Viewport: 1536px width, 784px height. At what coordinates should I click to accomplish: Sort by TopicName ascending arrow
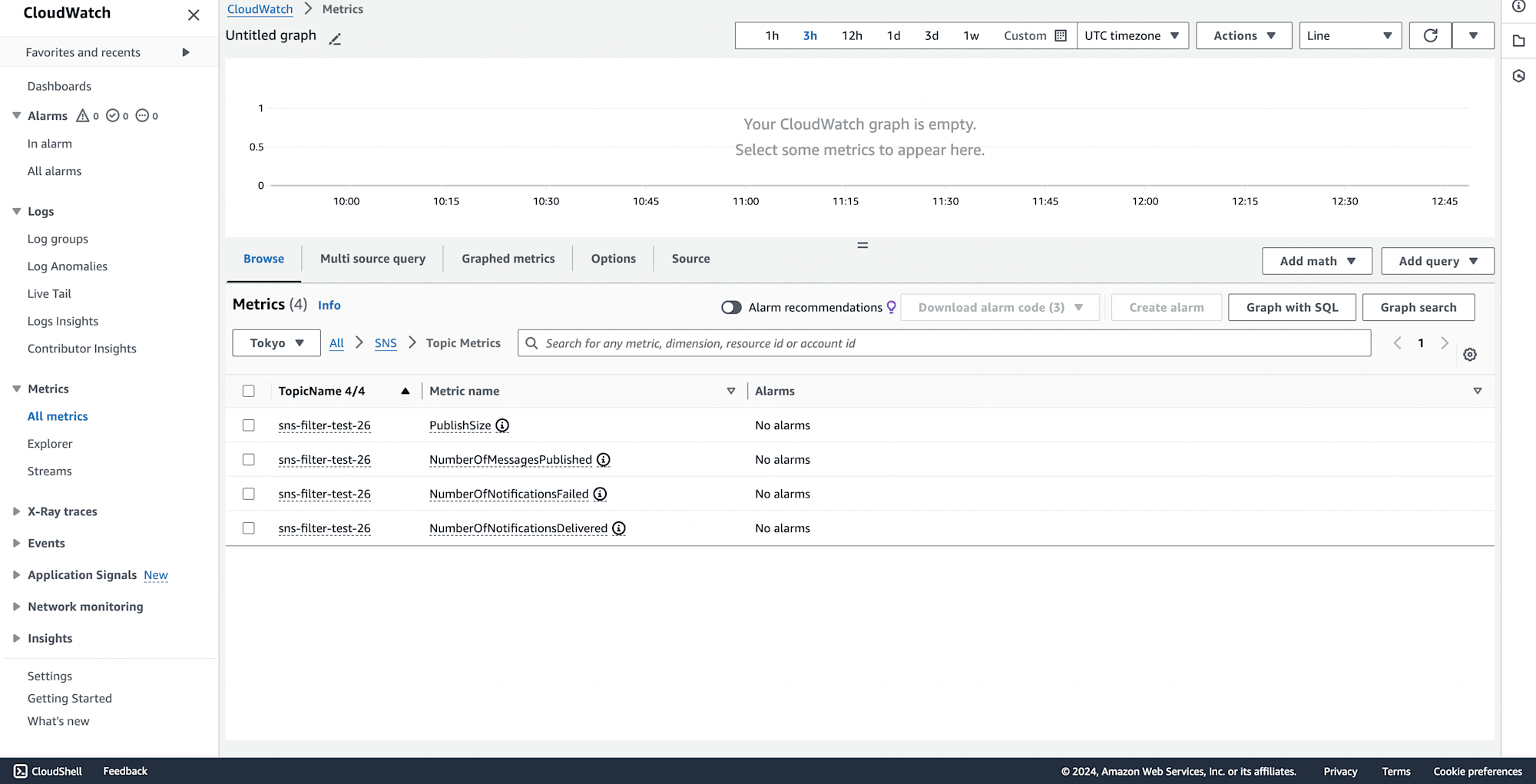click(x=406, y=391)
